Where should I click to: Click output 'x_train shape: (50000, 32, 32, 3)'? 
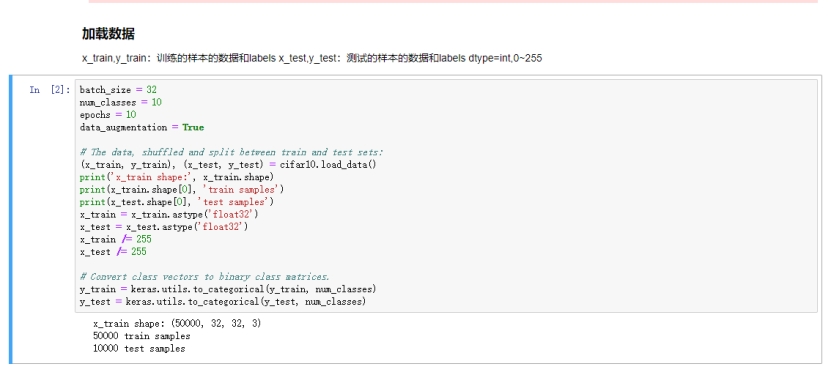[x=177, y=323]
